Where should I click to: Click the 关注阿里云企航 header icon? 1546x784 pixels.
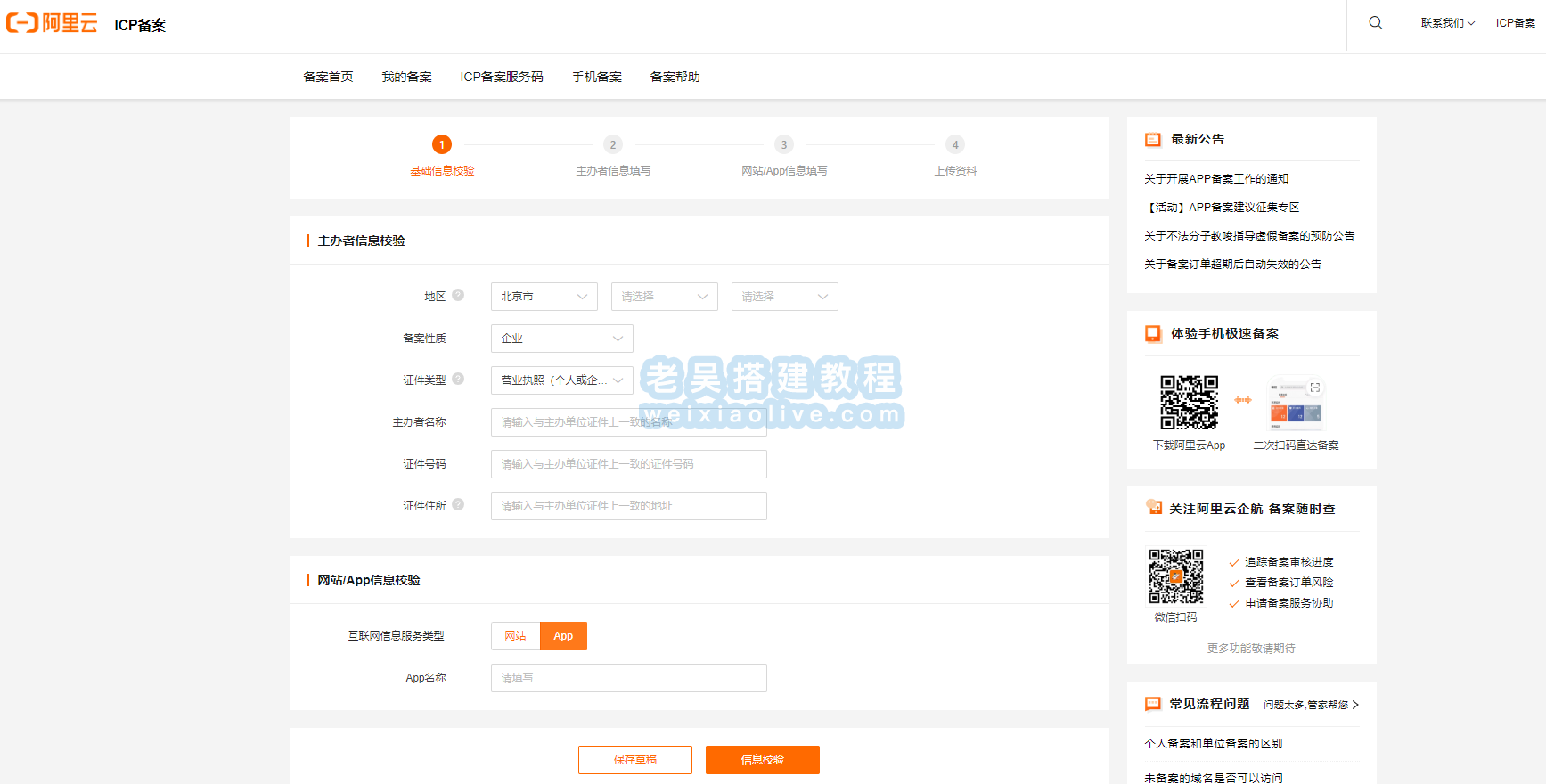point(1154,507)
